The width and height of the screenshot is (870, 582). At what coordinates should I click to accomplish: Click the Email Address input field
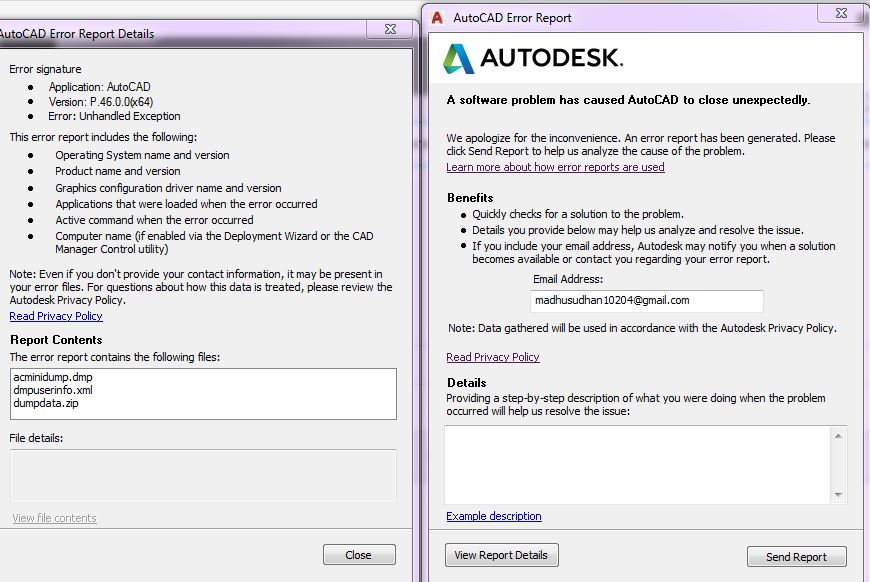(x=646, y=300)
